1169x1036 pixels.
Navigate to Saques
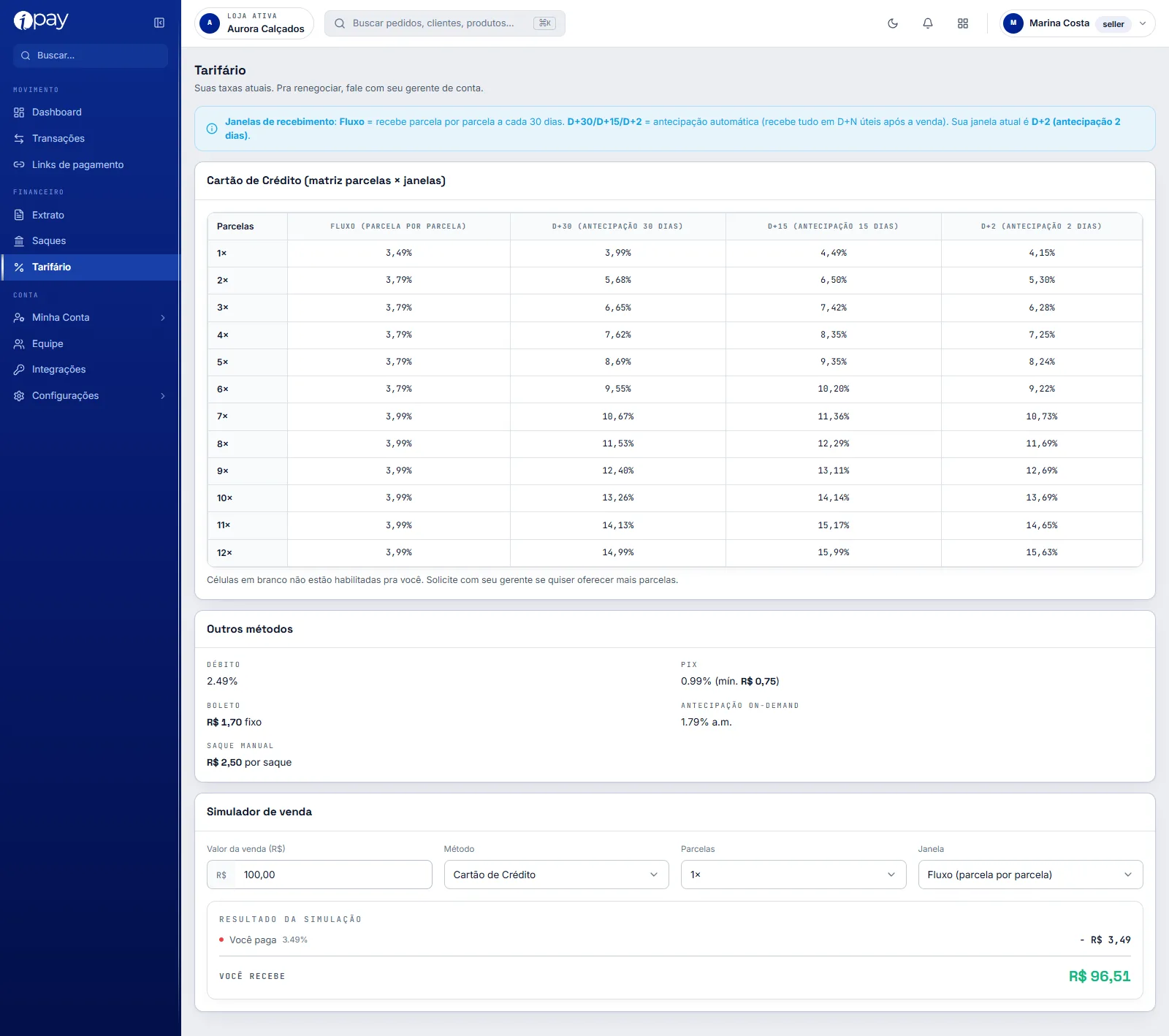coord(91,241)
